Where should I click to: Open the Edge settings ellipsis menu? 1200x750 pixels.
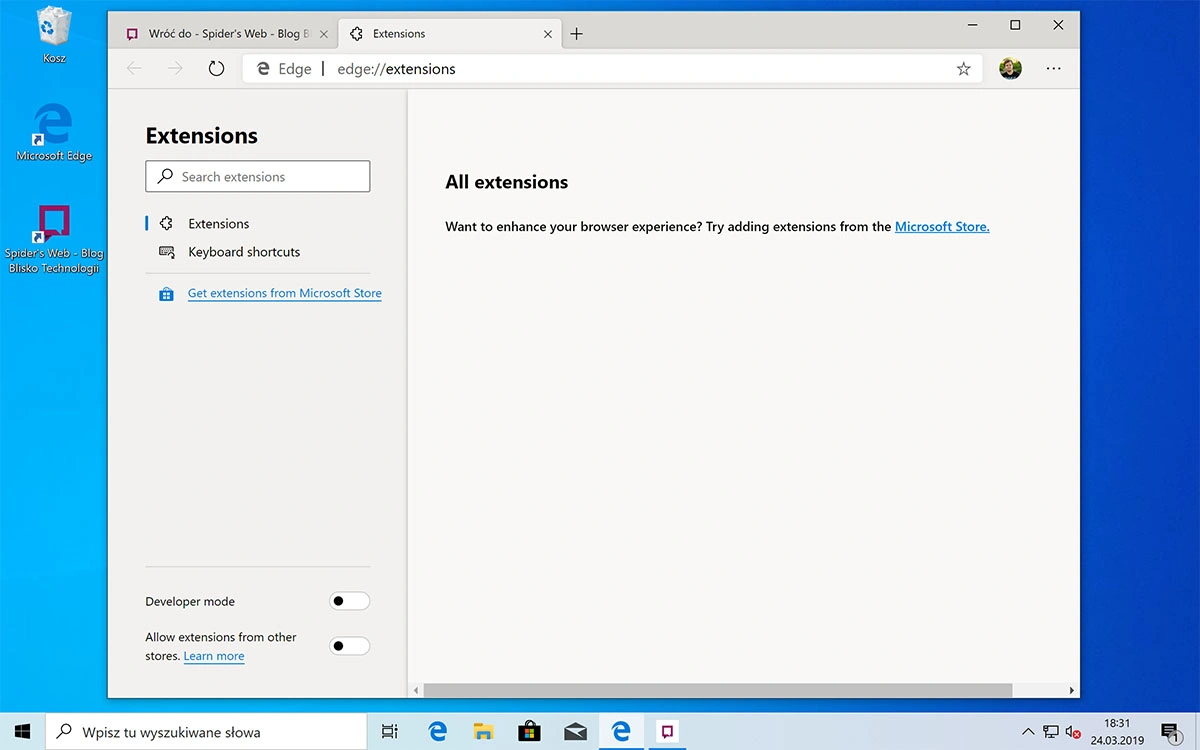1053,69
